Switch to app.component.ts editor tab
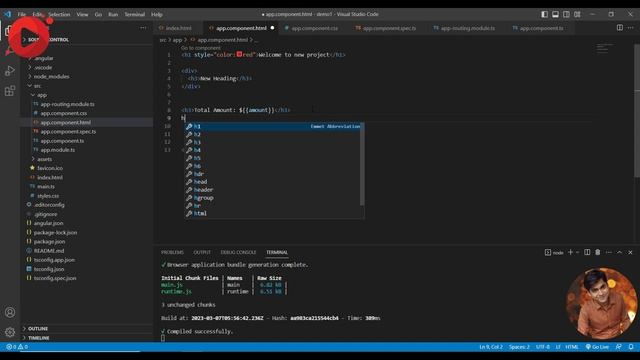Screen dimensions: 640x360 [x=541, y=28]
